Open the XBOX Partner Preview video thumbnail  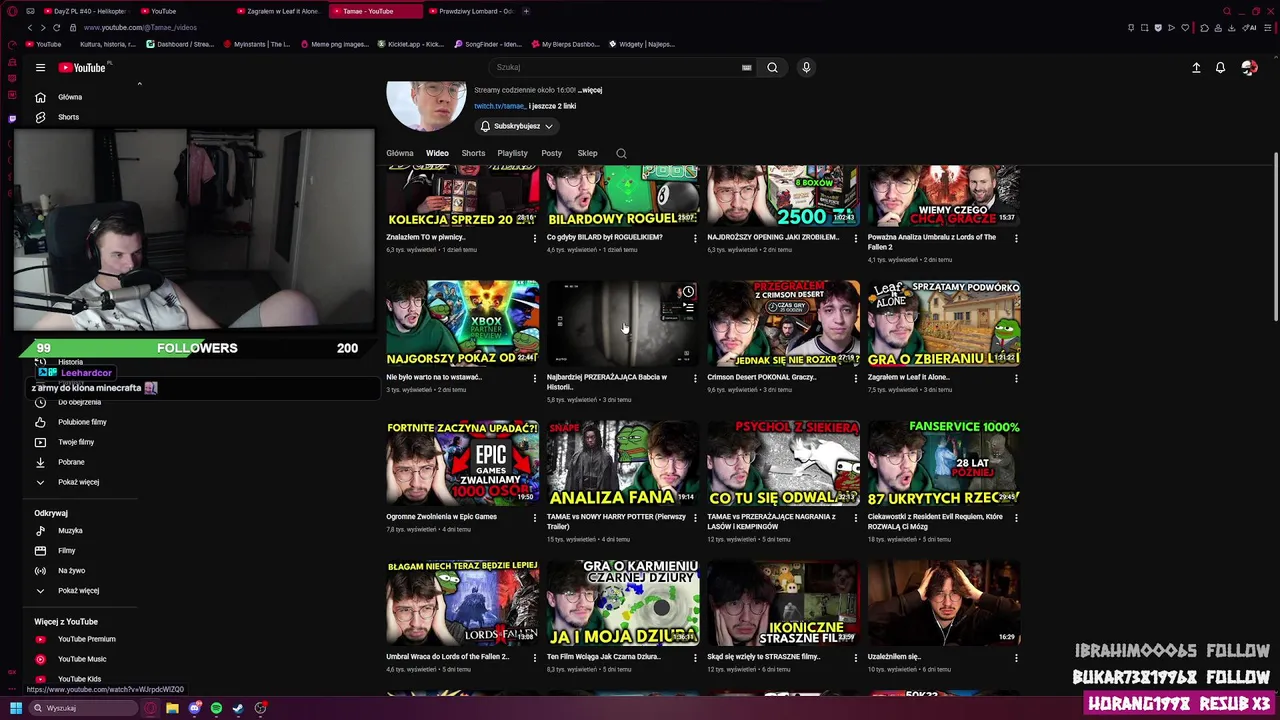[462, 323]
